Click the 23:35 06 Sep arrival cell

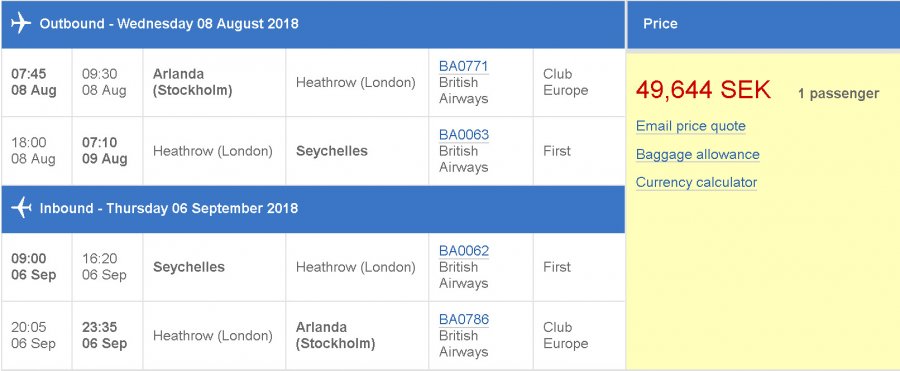point(107,335)
